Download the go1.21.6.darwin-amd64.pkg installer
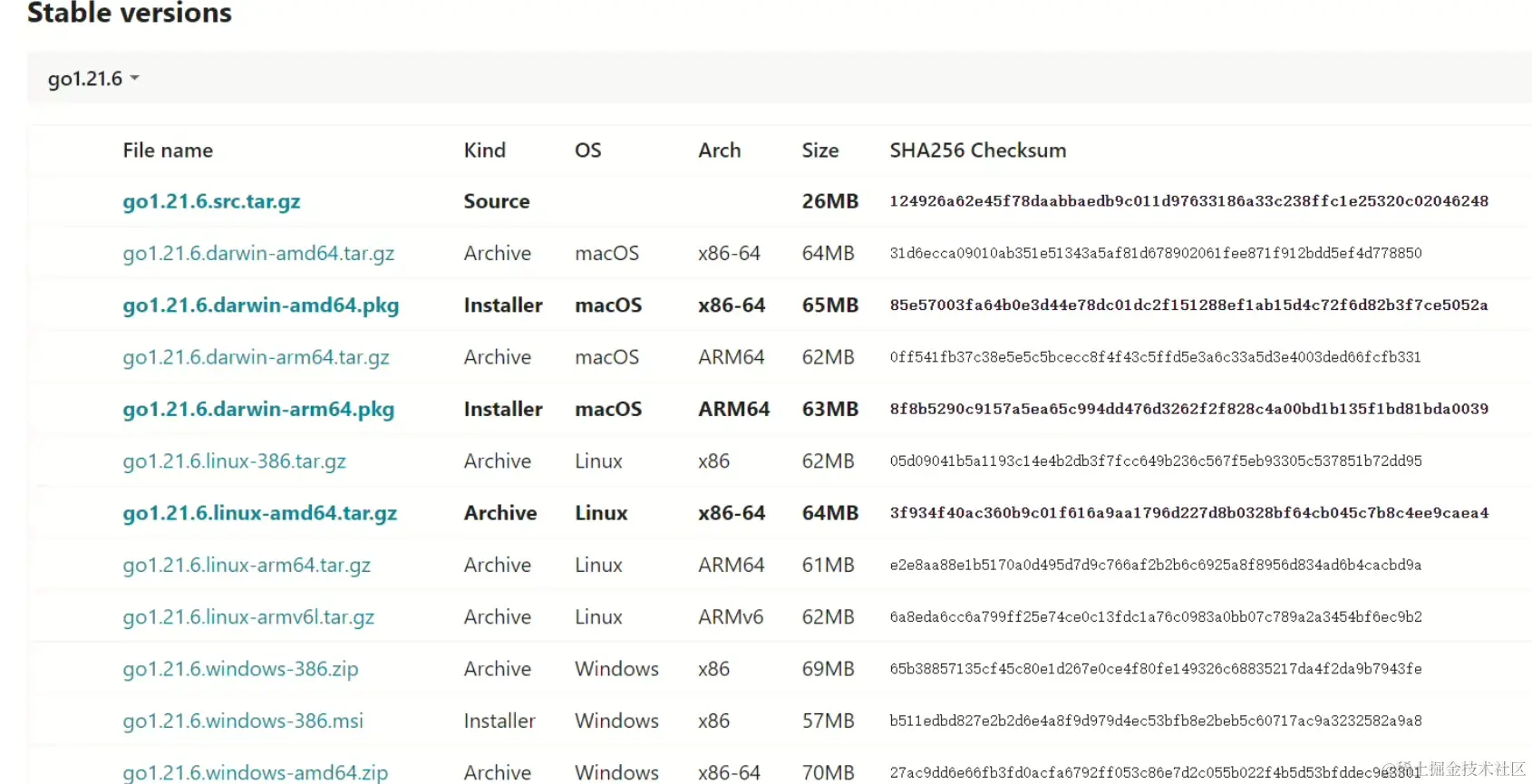The height and width of the screenshot is (784, 1532). pos(260,305)
